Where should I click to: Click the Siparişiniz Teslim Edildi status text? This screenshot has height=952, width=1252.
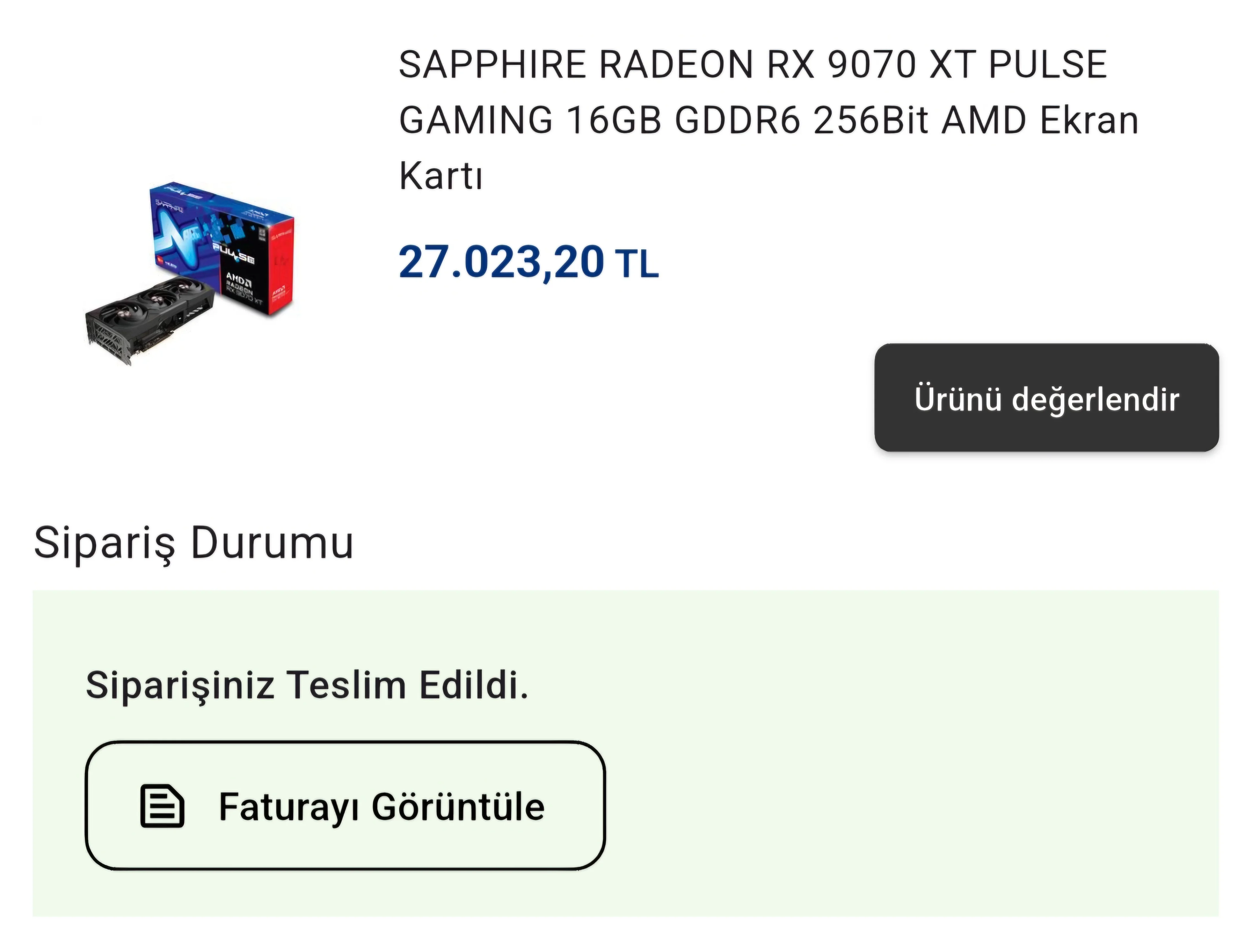[x=307, y=684]
